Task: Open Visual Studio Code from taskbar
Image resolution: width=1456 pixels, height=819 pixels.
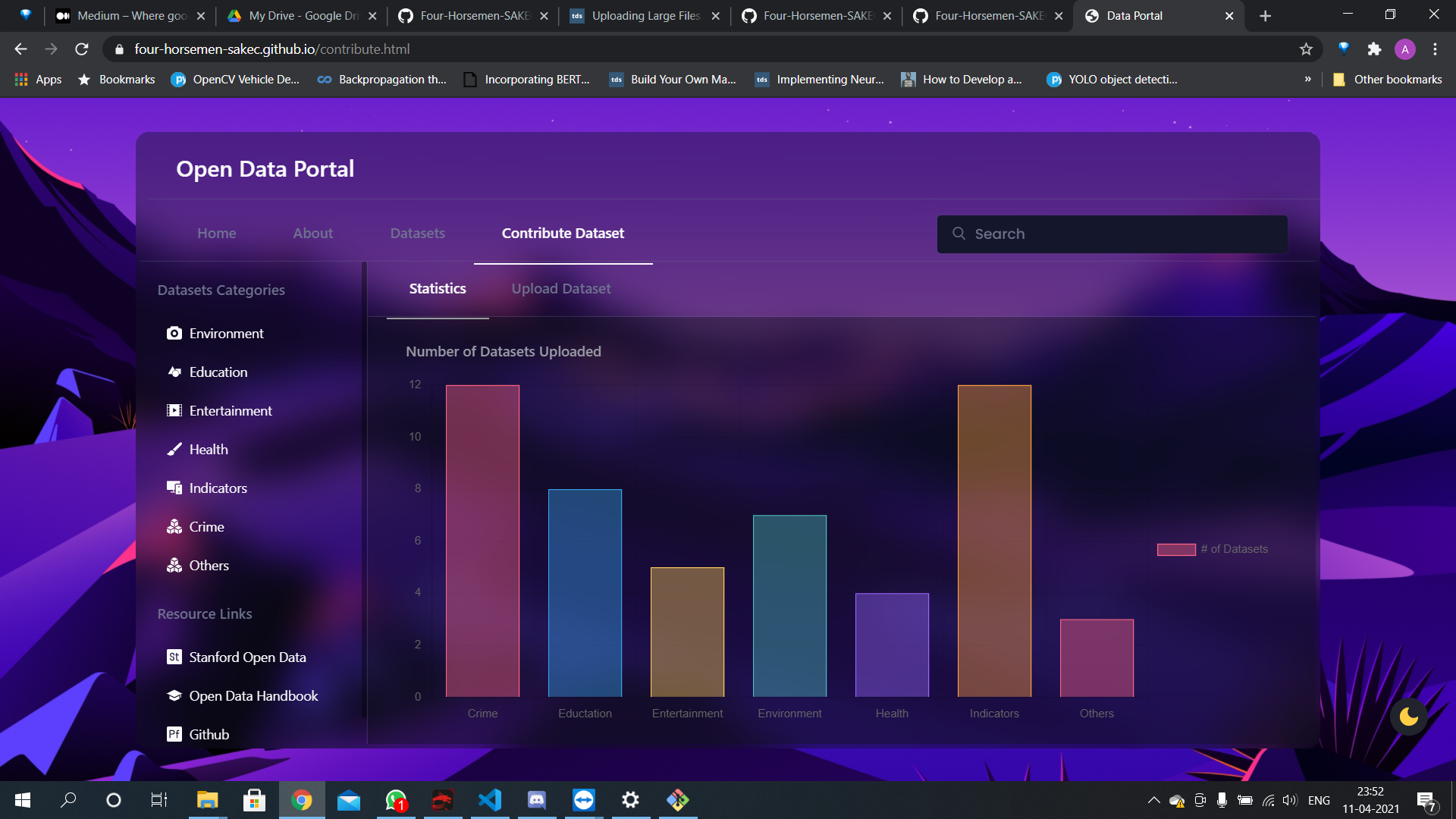Action: [x=490, y=800]
